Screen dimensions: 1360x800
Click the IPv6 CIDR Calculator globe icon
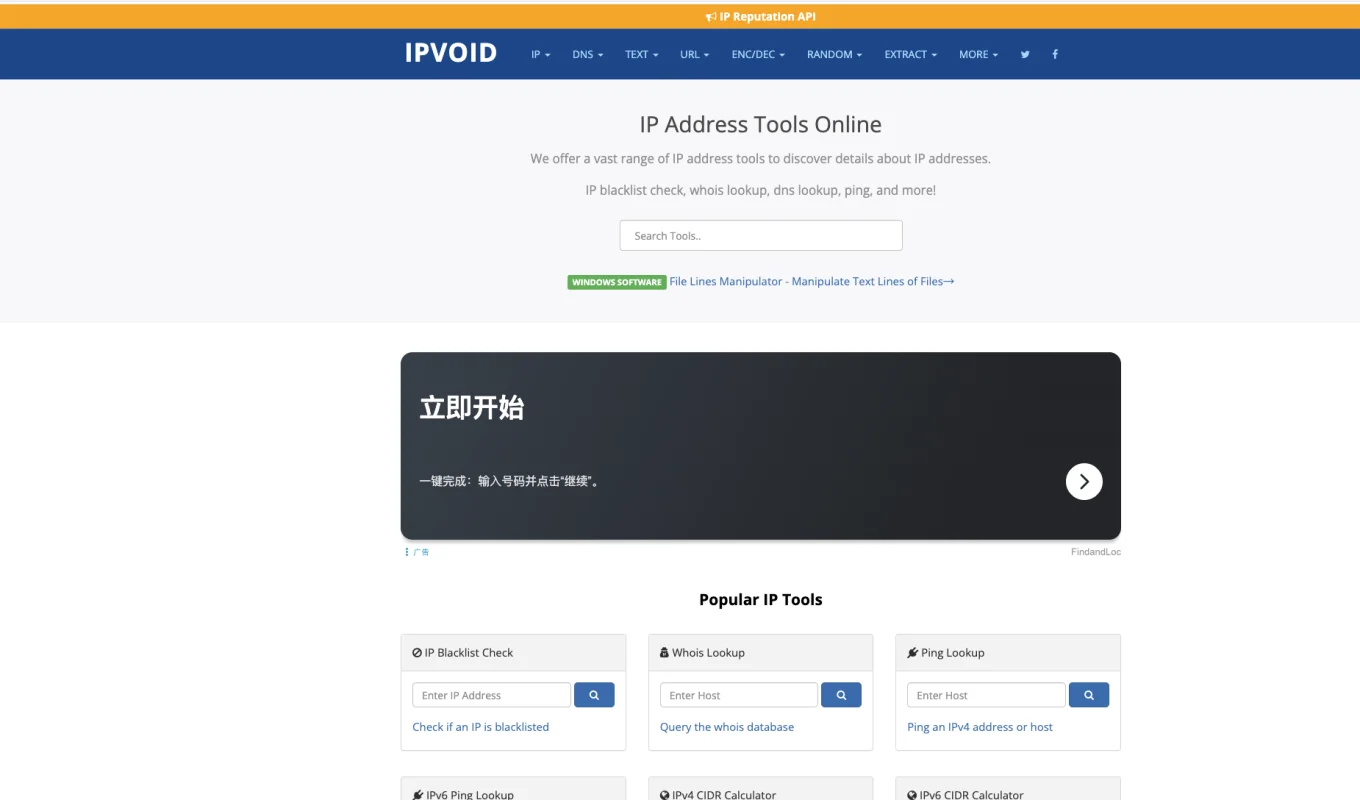click(912, 795)
